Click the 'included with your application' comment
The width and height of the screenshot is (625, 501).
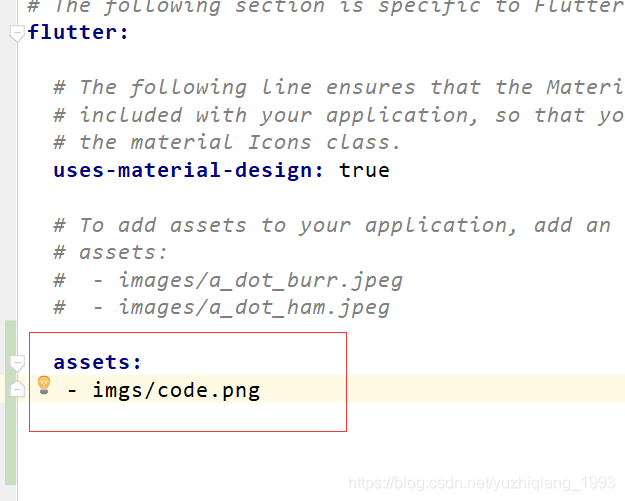(339, 116)
